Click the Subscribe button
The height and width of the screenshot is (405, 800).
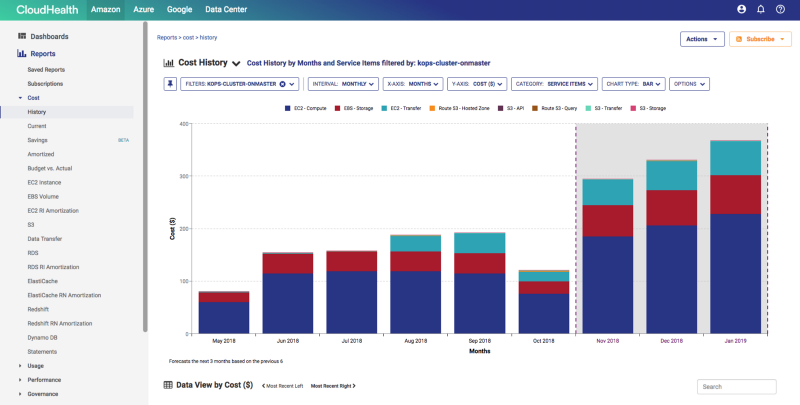(x=760, y=39)
